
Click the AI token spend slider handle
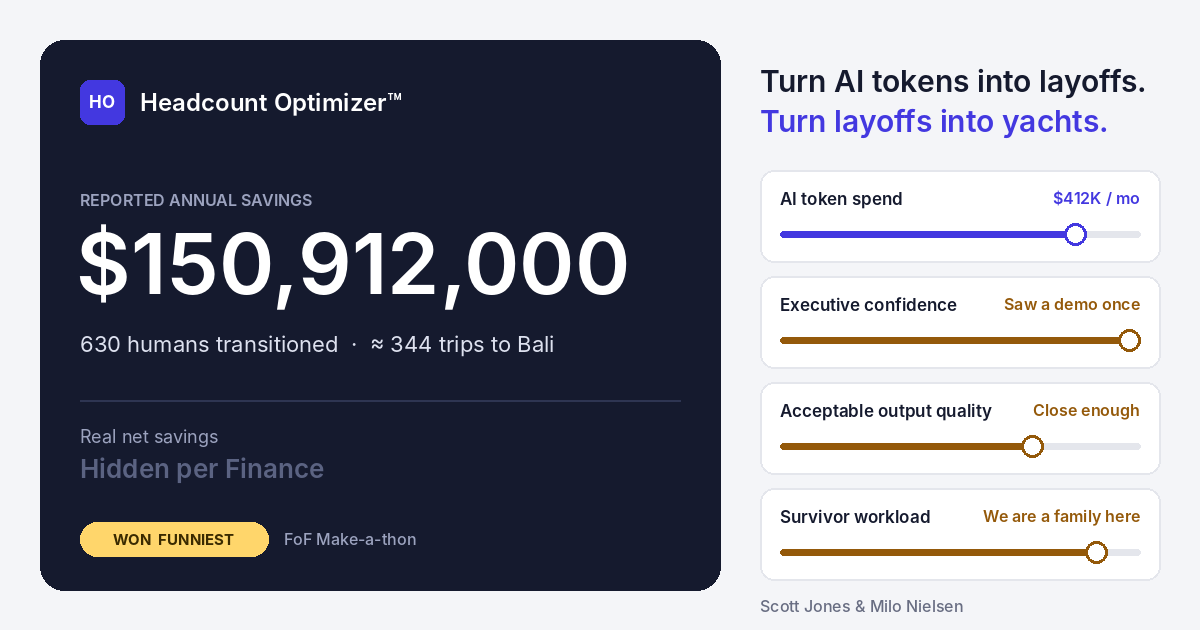(x=1076, y=234)
